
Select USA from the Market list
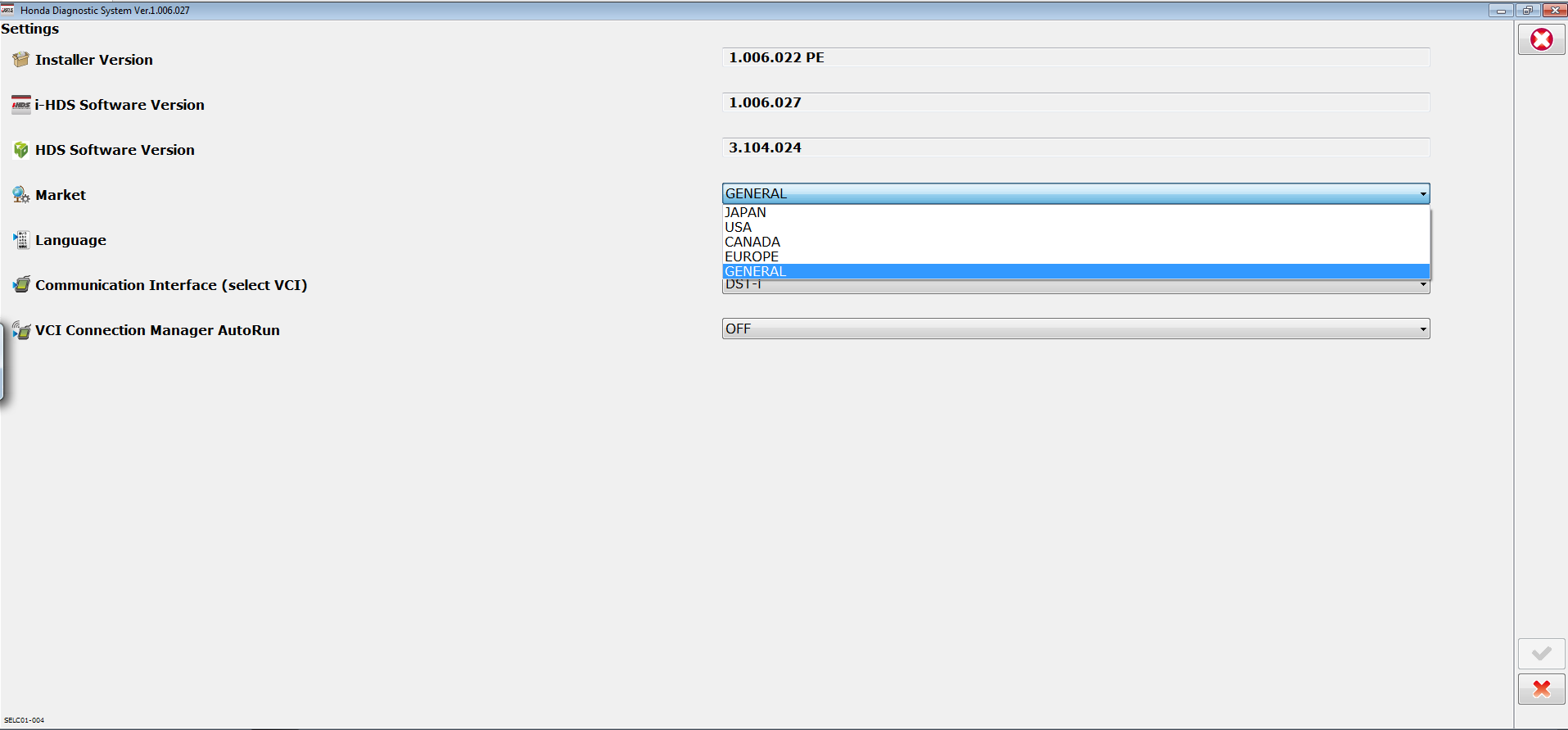(x=738, y=227)
